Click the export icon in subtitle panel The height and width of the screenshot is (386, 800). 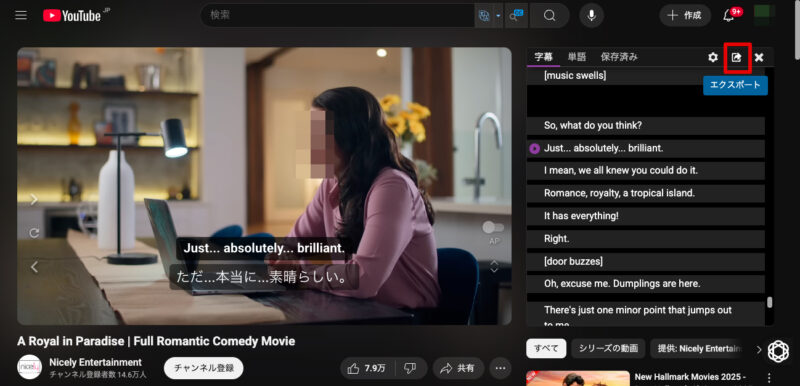(736, 57)
